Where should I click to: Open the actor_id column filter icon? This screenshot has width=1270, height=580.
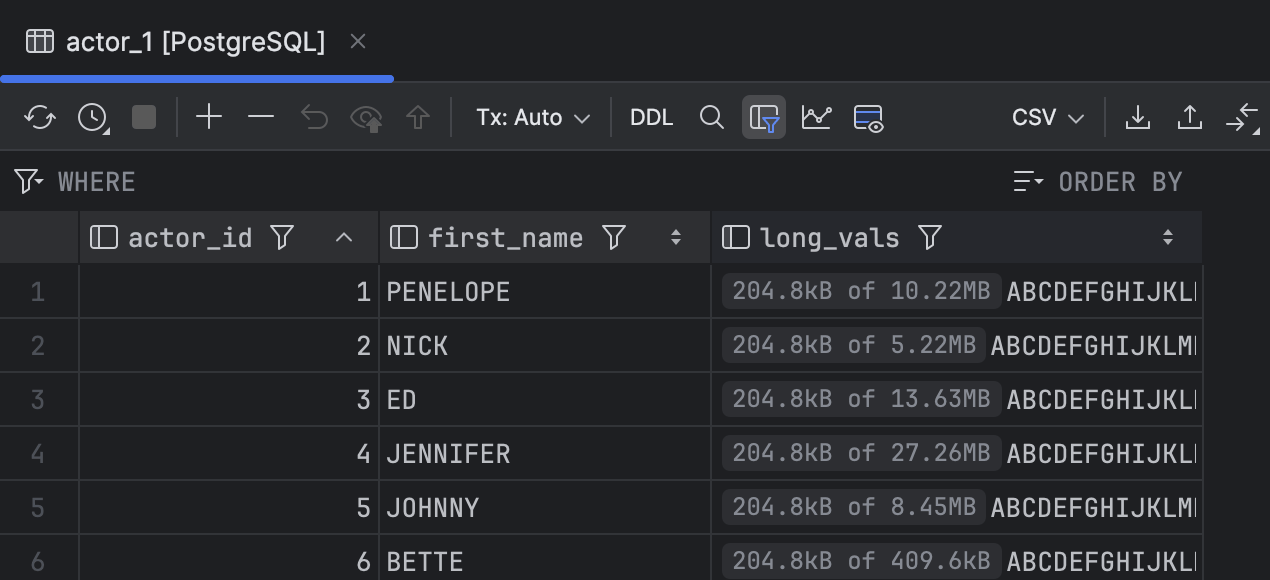point(283,237)
